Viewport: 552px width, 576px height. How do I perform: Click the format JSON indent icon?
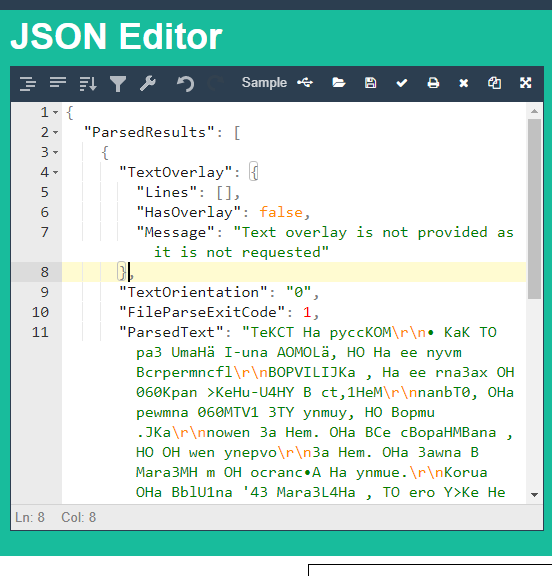tap(28, 83)
